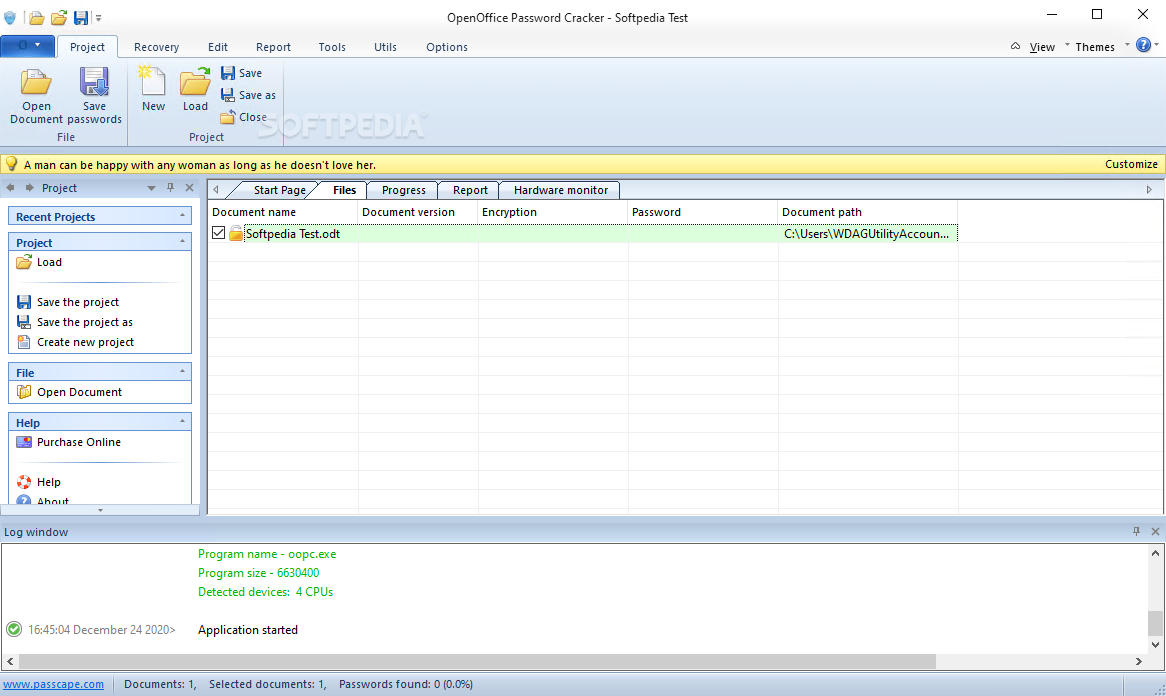Navigate forward arrow in Project panel header

coord(30,187)
